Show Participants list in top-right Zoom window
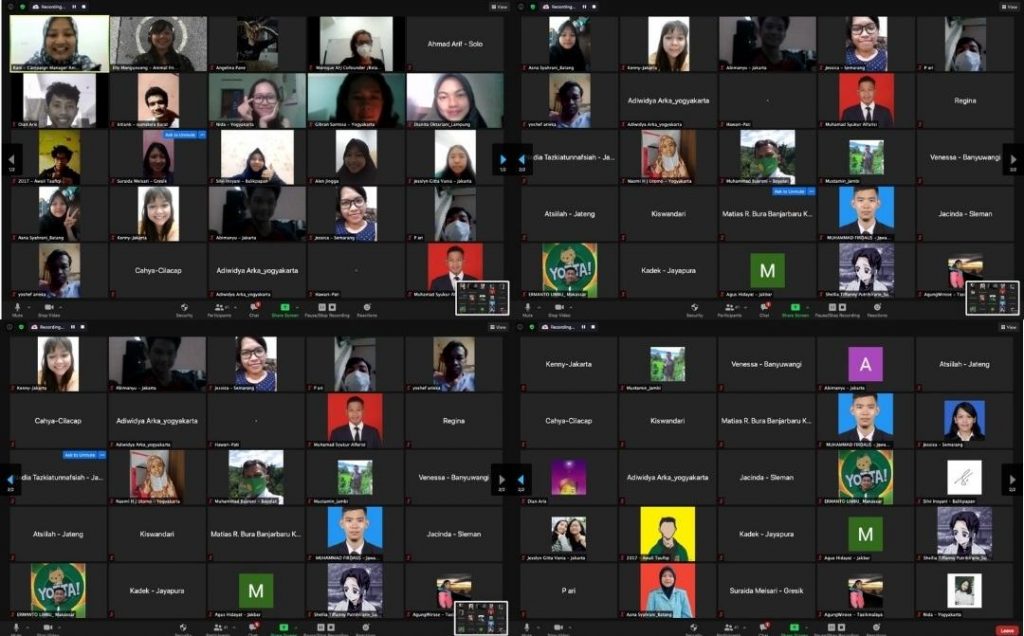The height and width of the screenshot is (636, 1024). [x=729, y=308]
